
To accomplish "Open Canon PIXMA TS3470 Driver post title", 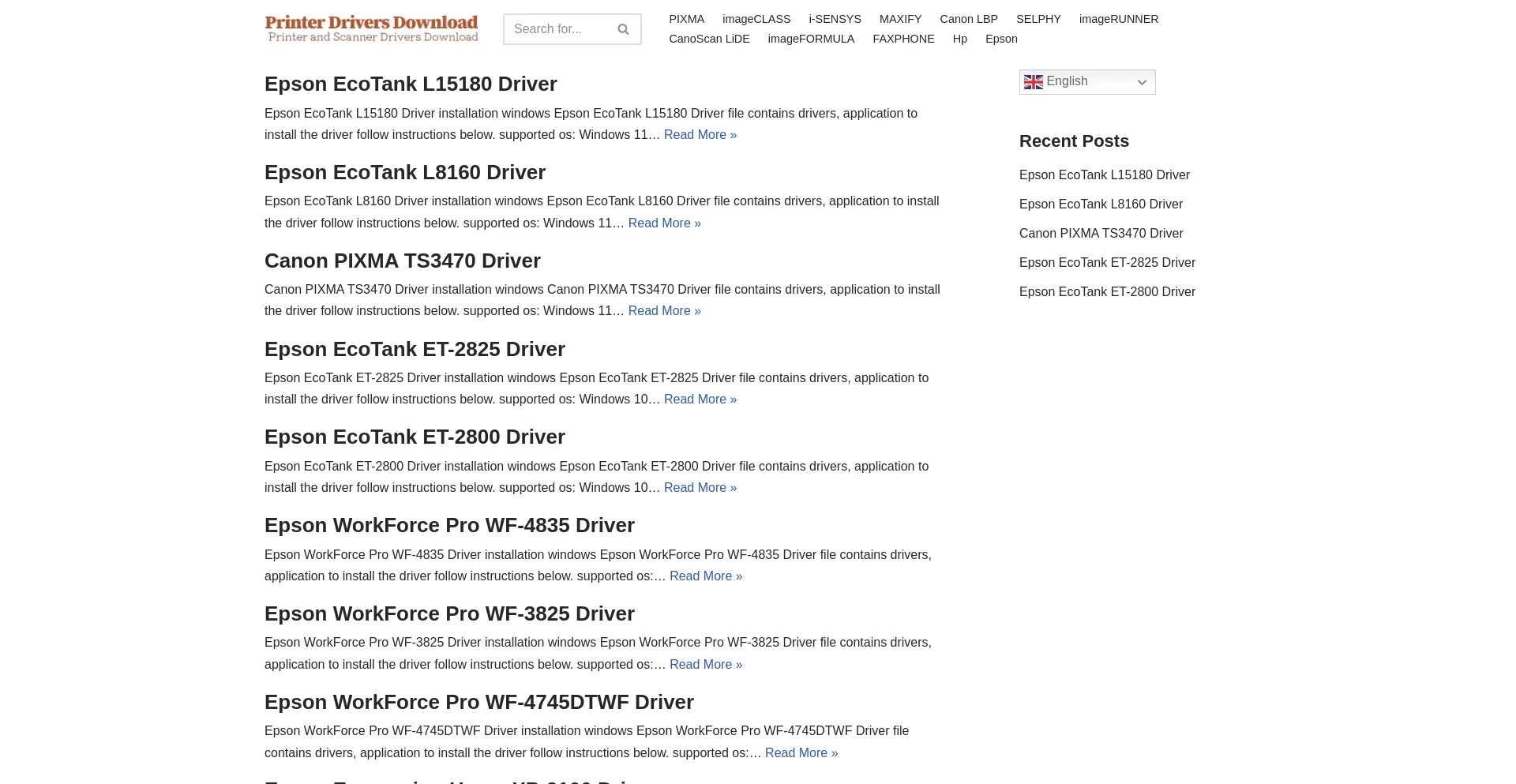I will pyautogui.click(x=403, y=261).
